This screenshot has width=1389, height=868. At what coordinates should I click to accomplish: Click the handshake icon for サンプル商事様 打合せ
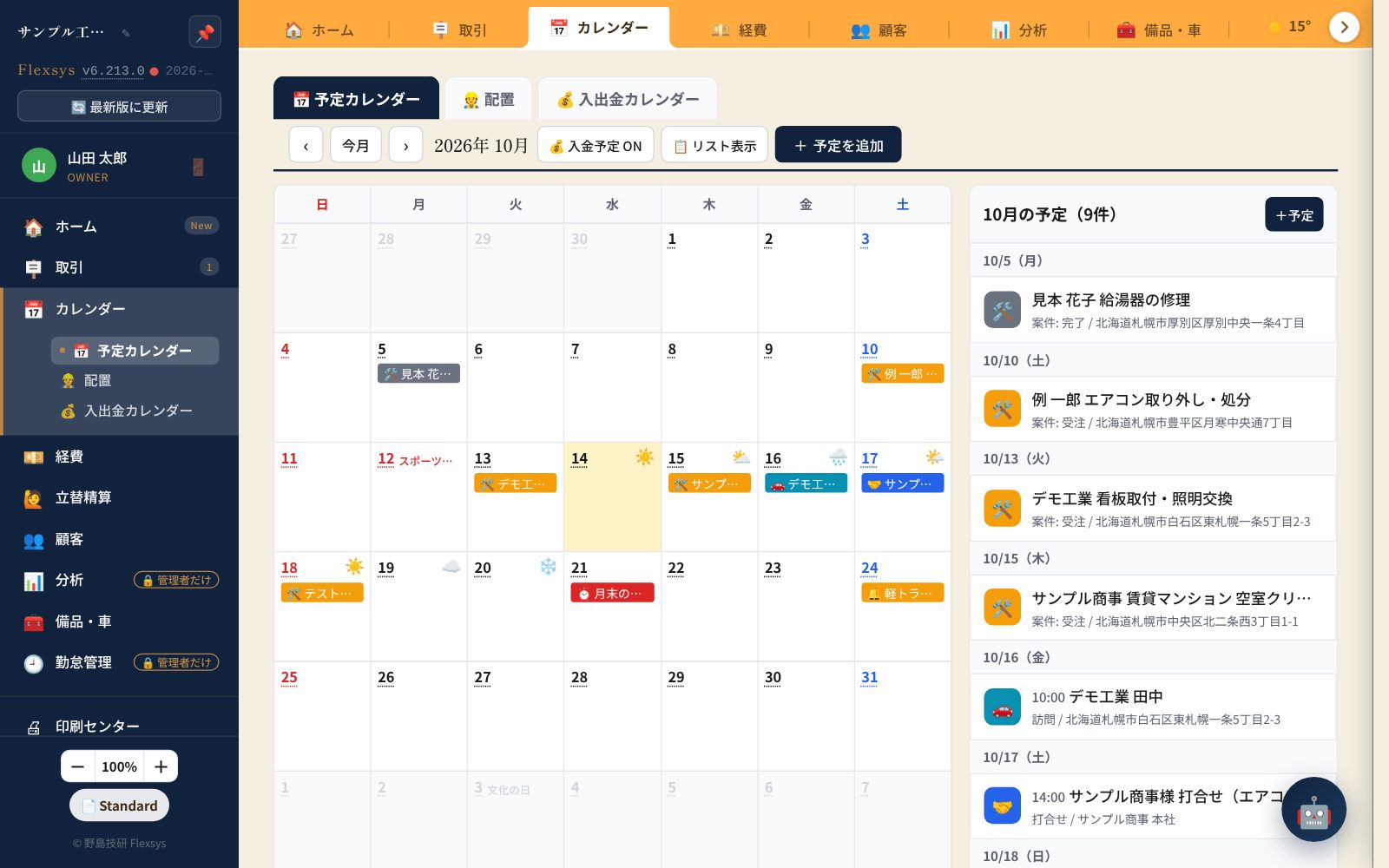tap(1002, 806)
